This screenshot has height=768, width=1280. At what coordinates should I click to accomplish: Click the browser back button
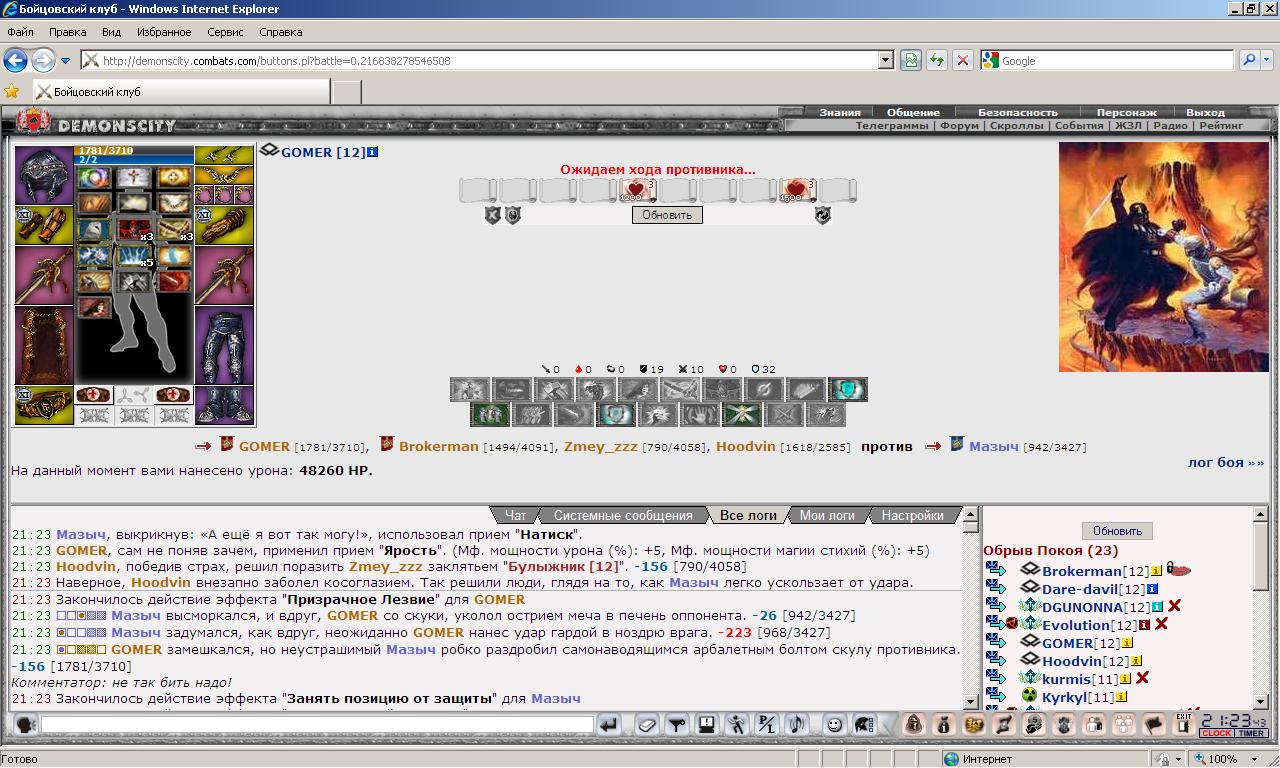[15, 60]
